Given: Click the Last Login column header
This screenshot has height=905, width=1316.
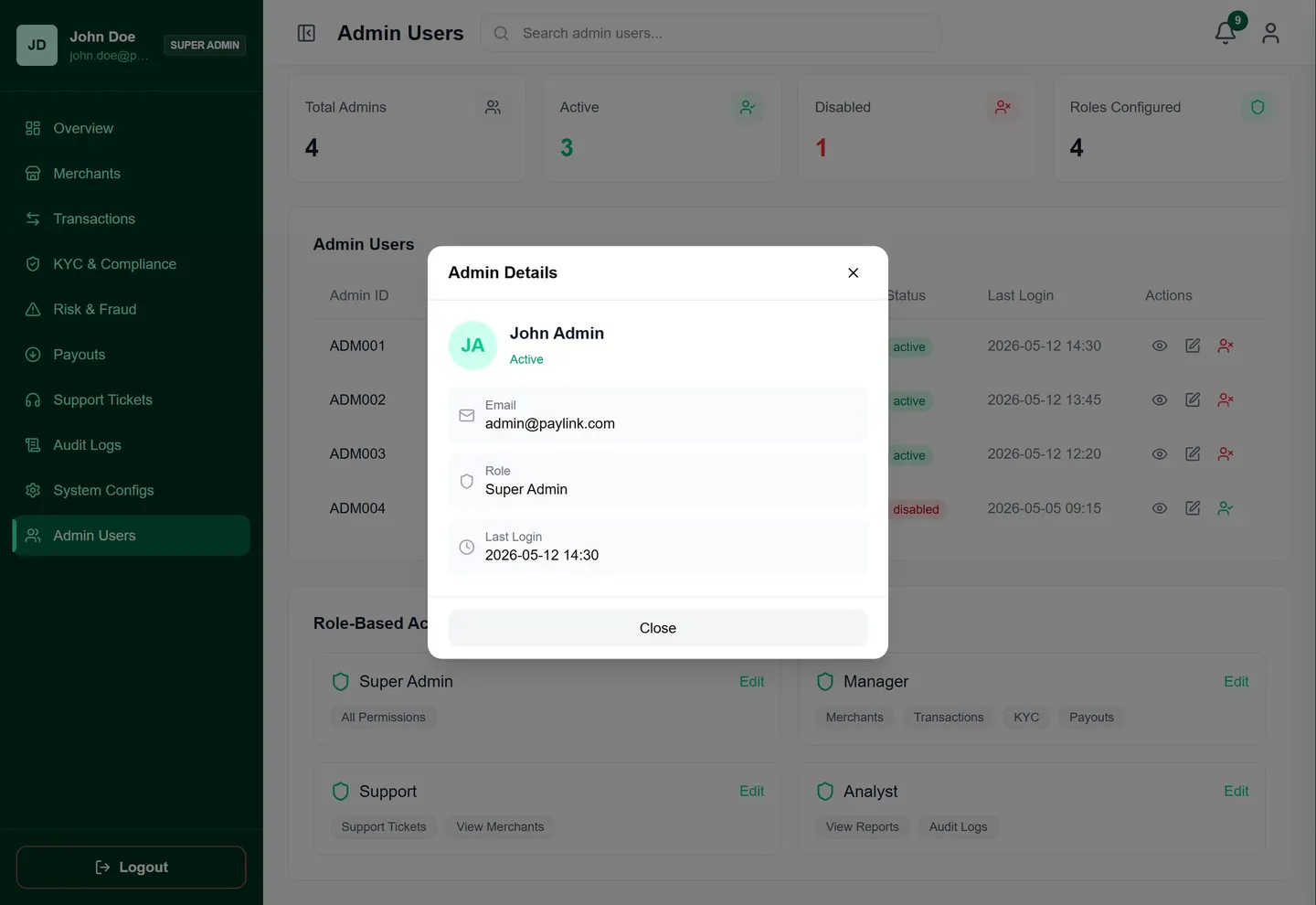Looking at the screenshot, I should point(1020,295).
